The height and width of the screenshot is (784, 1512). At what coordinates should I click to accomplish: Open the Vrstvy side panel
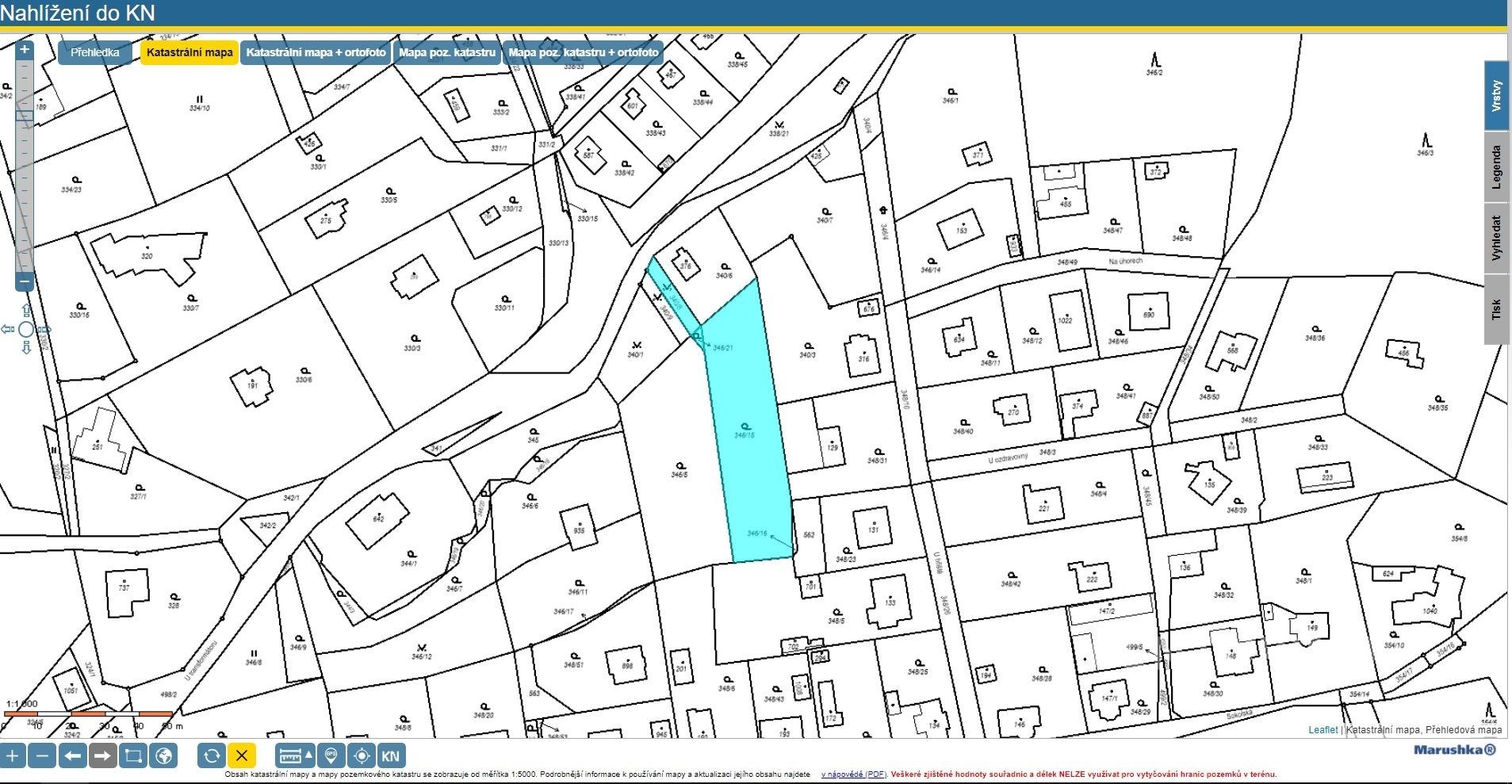coord(1496,95)
